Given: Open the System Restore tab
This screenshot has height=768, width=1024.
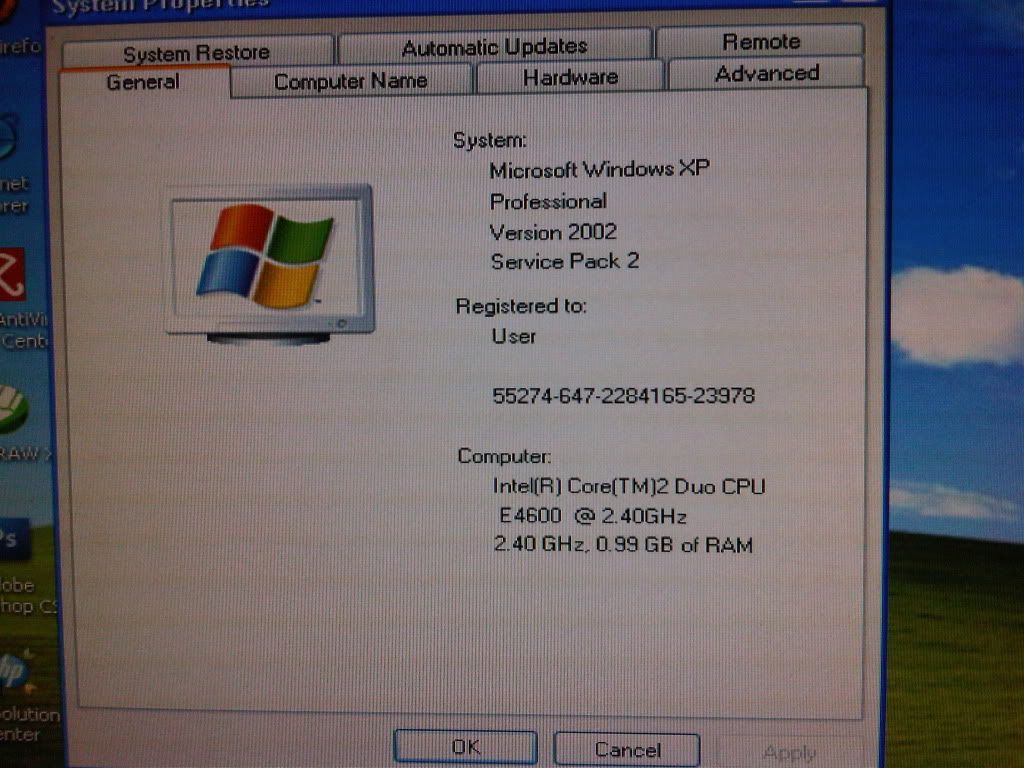Looking at the screenshot, I should pos(197,51).
